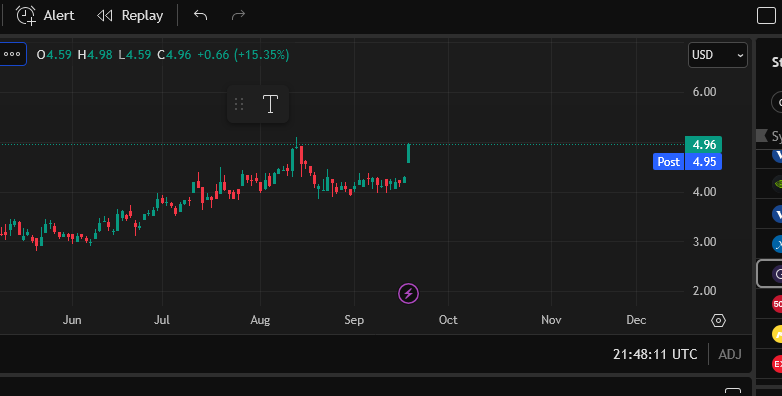782x396 pixels.
Task: Open chart settings gear icon
Action: pyautogui.click(x=718, y=320)
